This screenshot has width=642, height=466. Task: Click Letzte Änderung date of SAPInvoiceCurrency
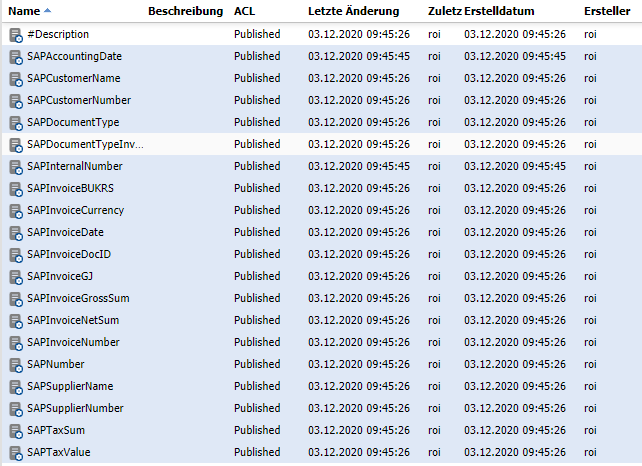pos(359,210)
